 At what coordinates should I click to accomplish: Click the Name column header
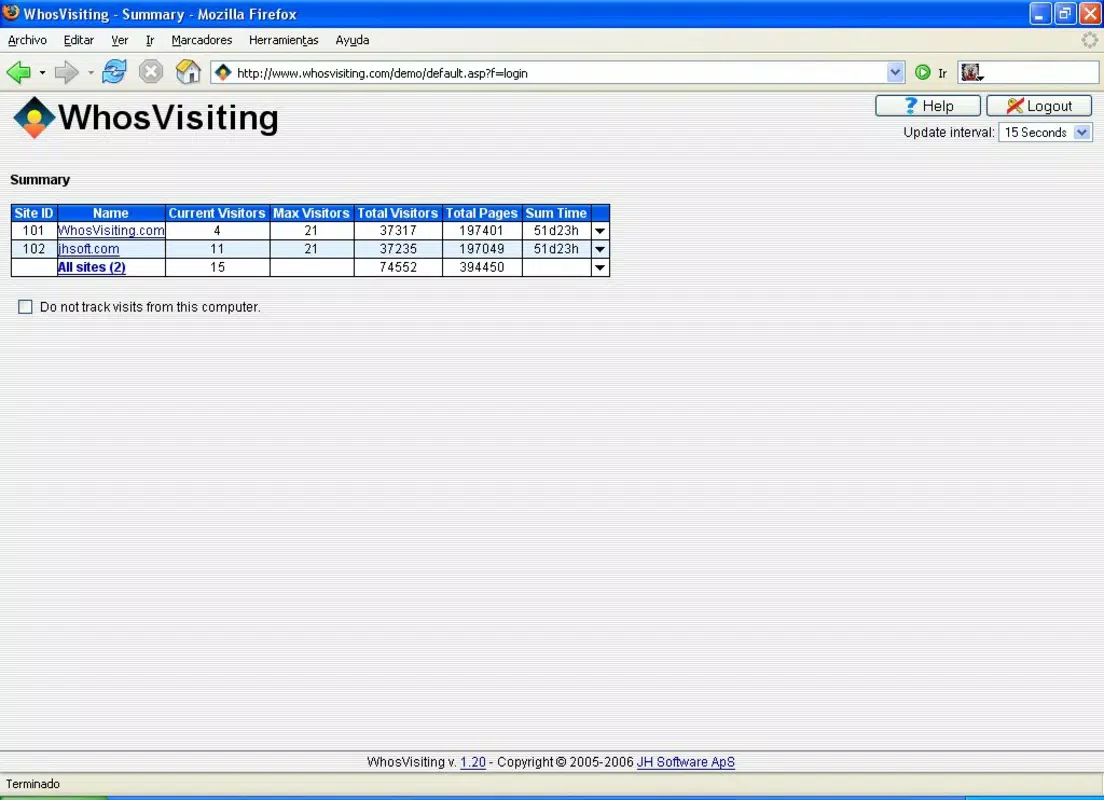pos(111,213)
